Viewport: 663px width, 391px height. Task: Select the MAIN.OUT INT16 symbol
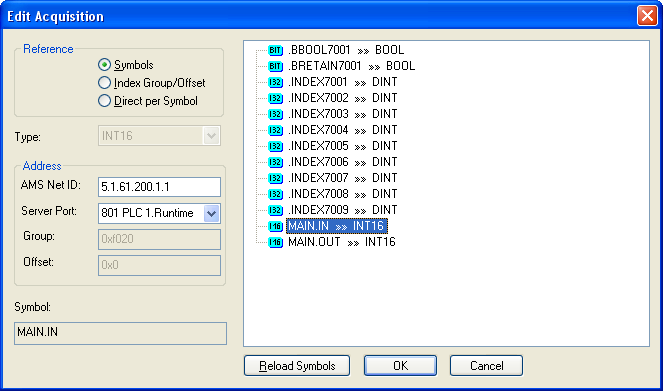point(342,242)
